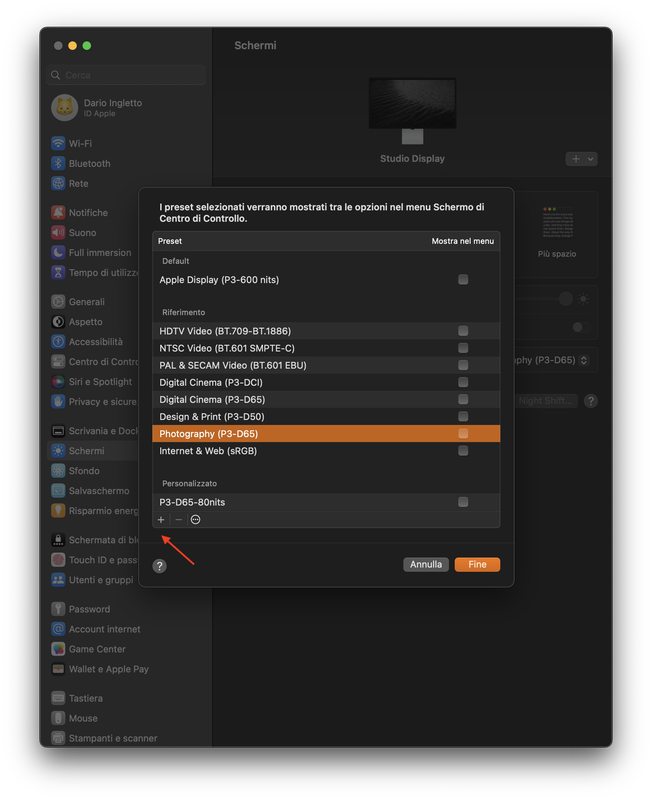Click the Mouse icon
This screenshot has width=652, height=800.
(x=58, y=718)
